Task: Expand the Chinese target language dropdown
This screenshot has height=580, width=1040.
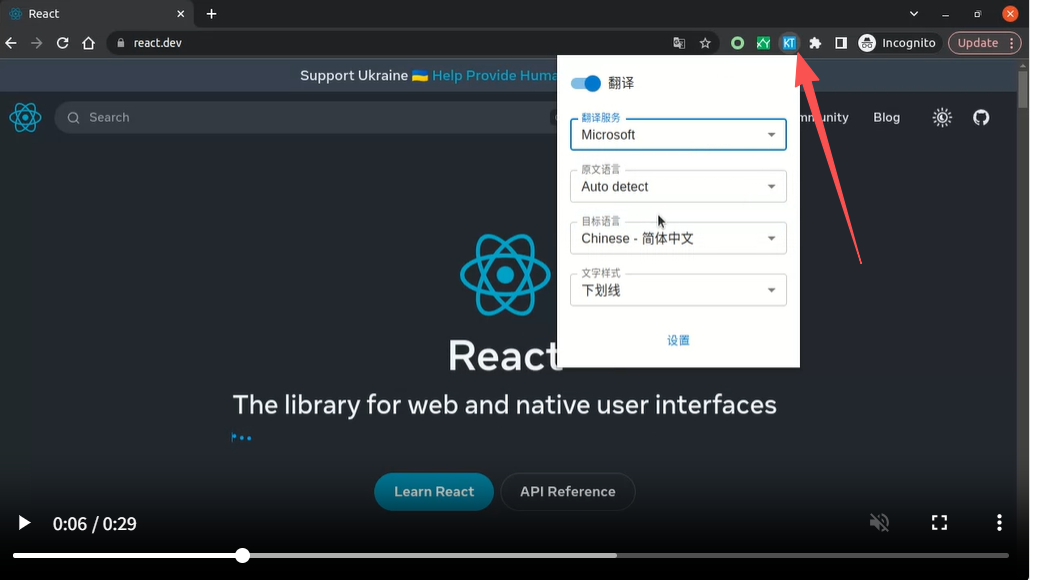Action: point(678,239)
